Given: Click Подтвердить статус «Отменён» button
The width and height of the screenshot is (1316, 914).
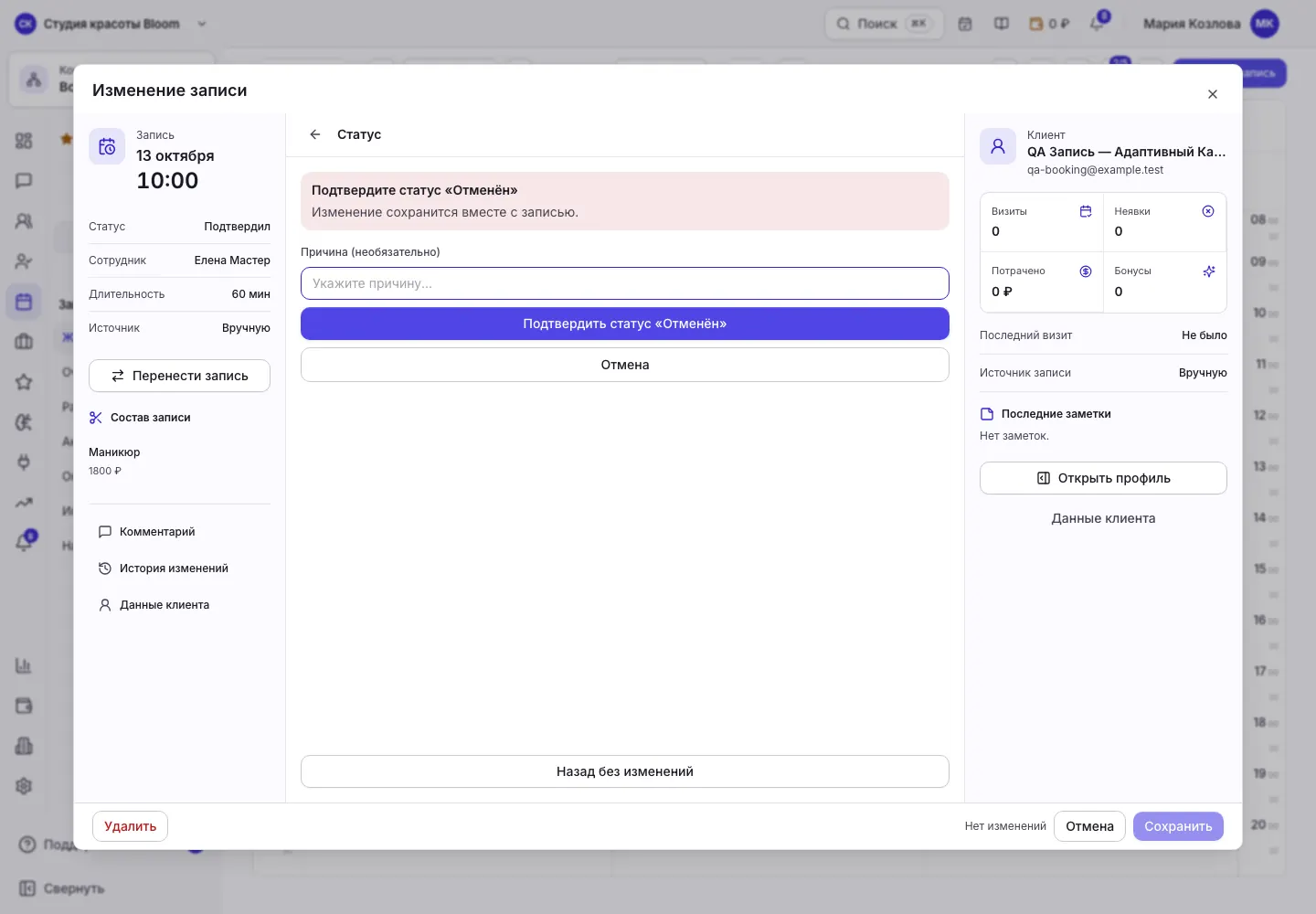Looking at the screenshot, I should [625, 324].
